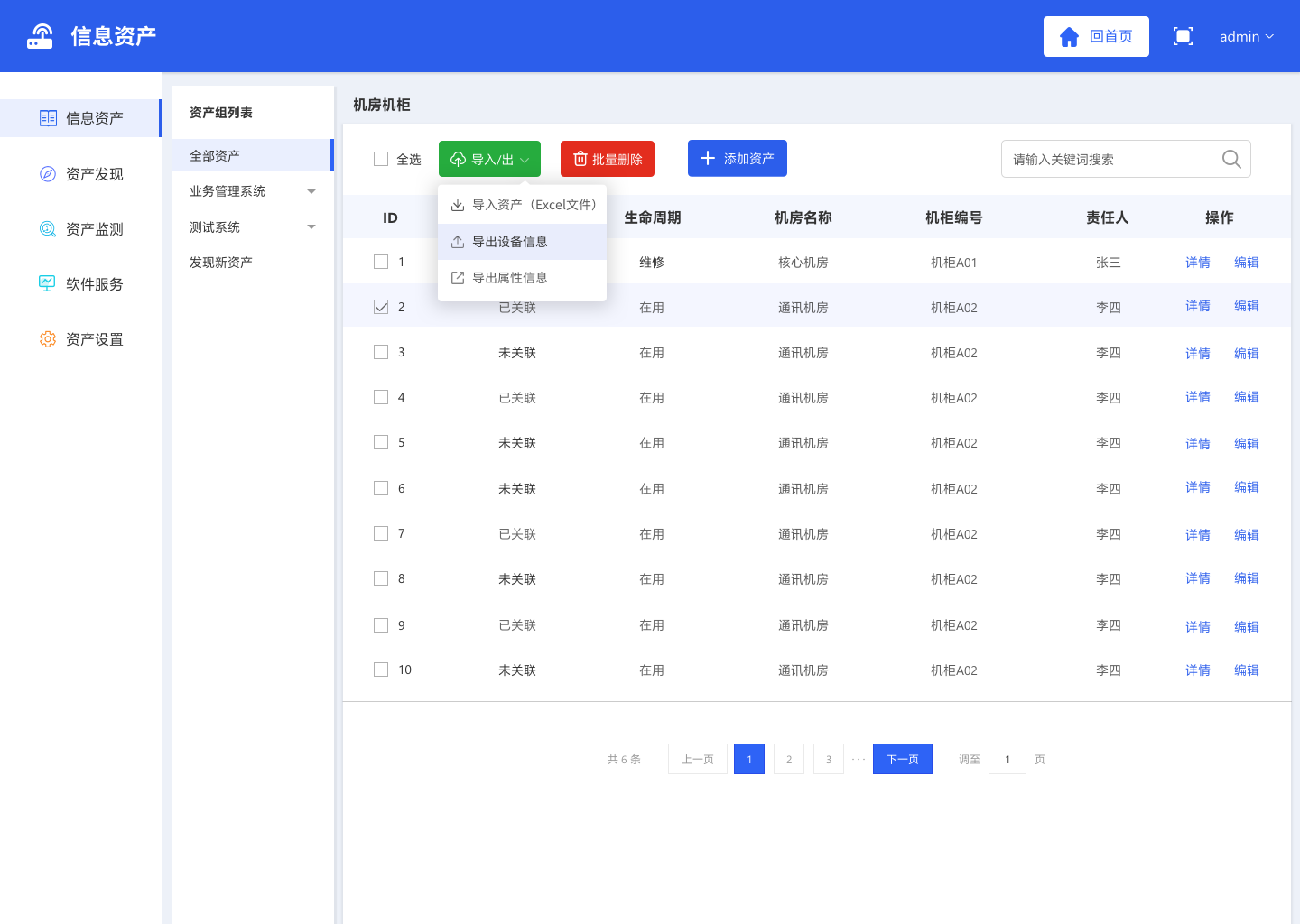Click the 批量删除 button
Image resolution: width=1300 pixels, height=924 pixels.
(608, 159)
